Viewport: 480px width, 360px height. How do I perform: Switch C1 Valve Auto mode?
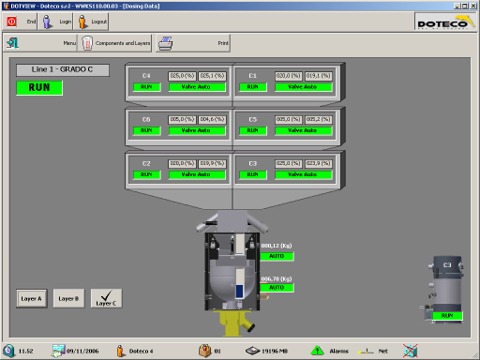[303, 87]
